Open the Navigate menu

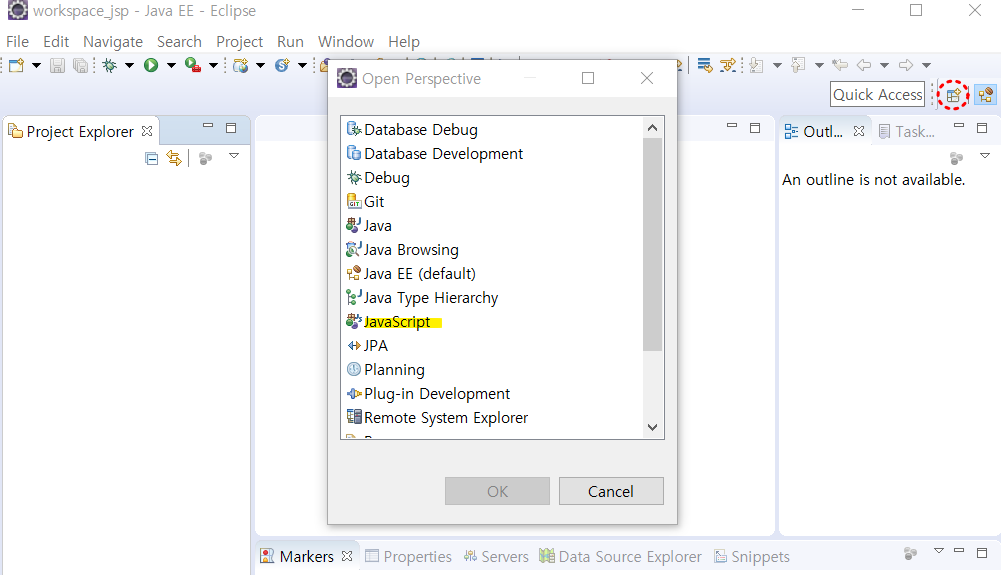113,41
